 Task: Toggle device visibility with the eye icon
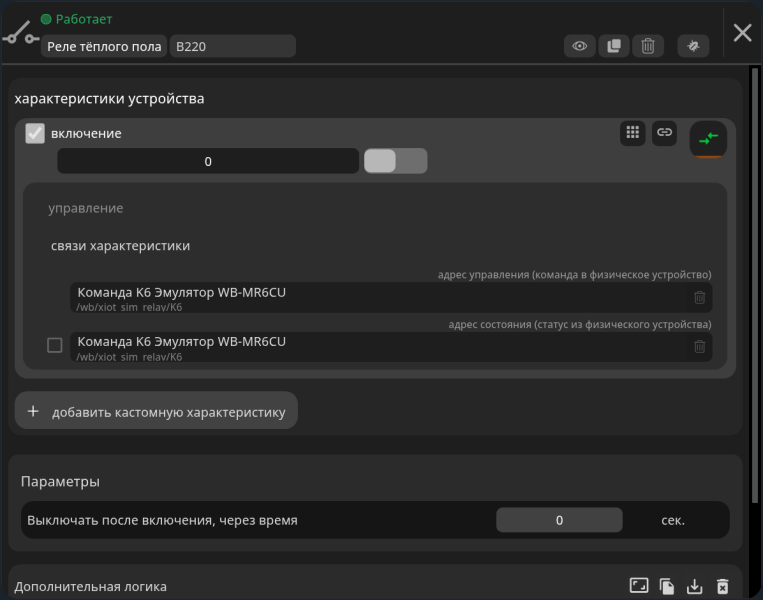tap(579, 46)
